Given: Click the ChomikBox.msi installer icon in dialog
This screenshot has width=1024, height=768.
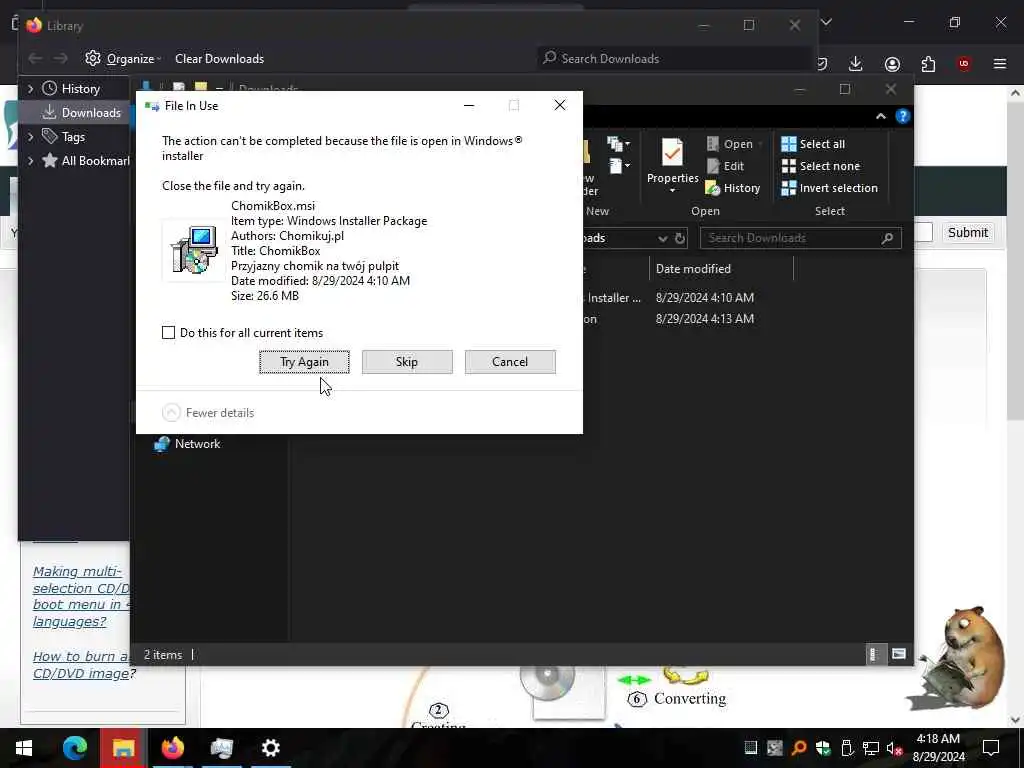Looking at the screenshot, I should click(194, 250).
